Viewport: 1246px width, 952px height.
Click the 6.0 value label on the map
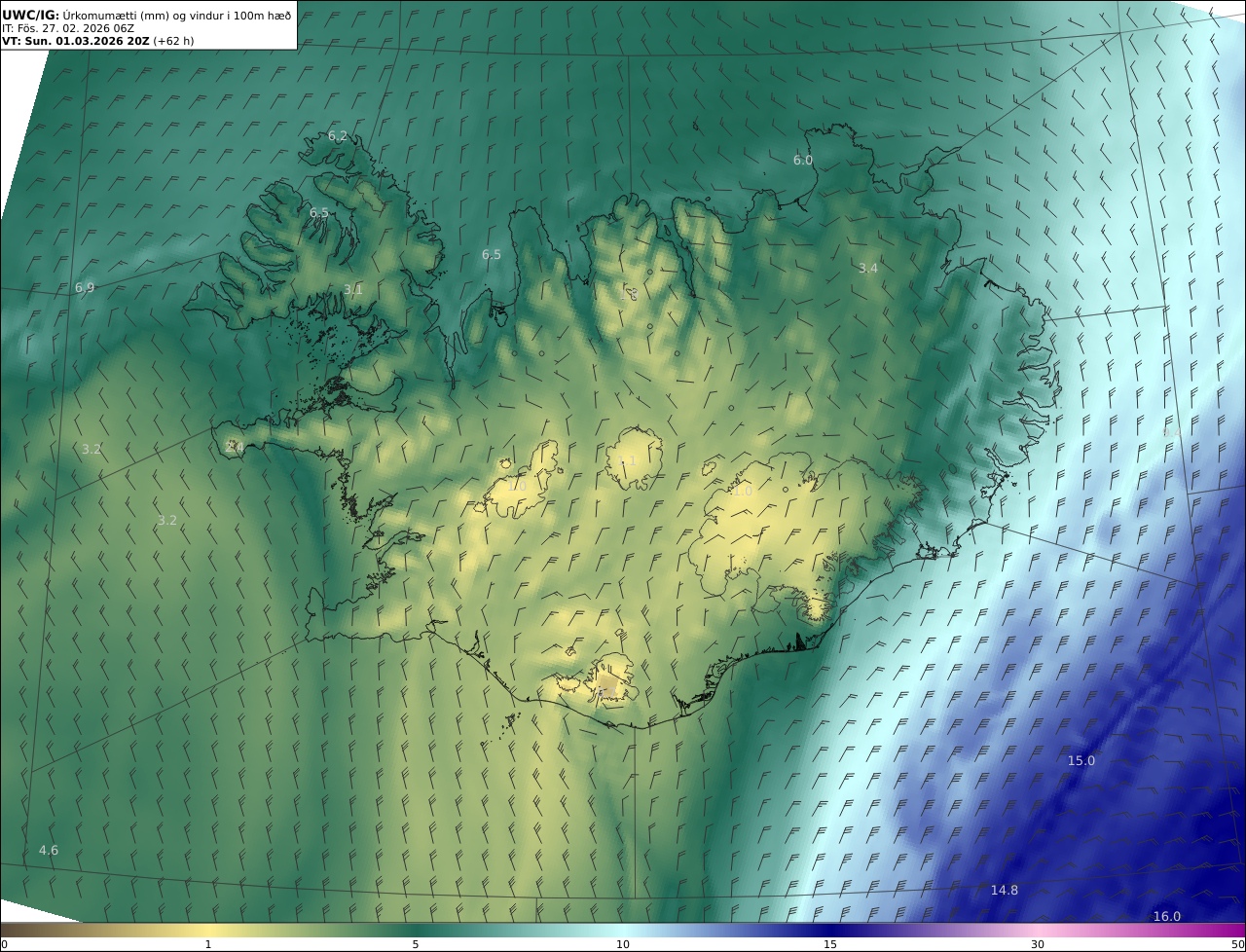pyautogui.click(x=803, y=161)
